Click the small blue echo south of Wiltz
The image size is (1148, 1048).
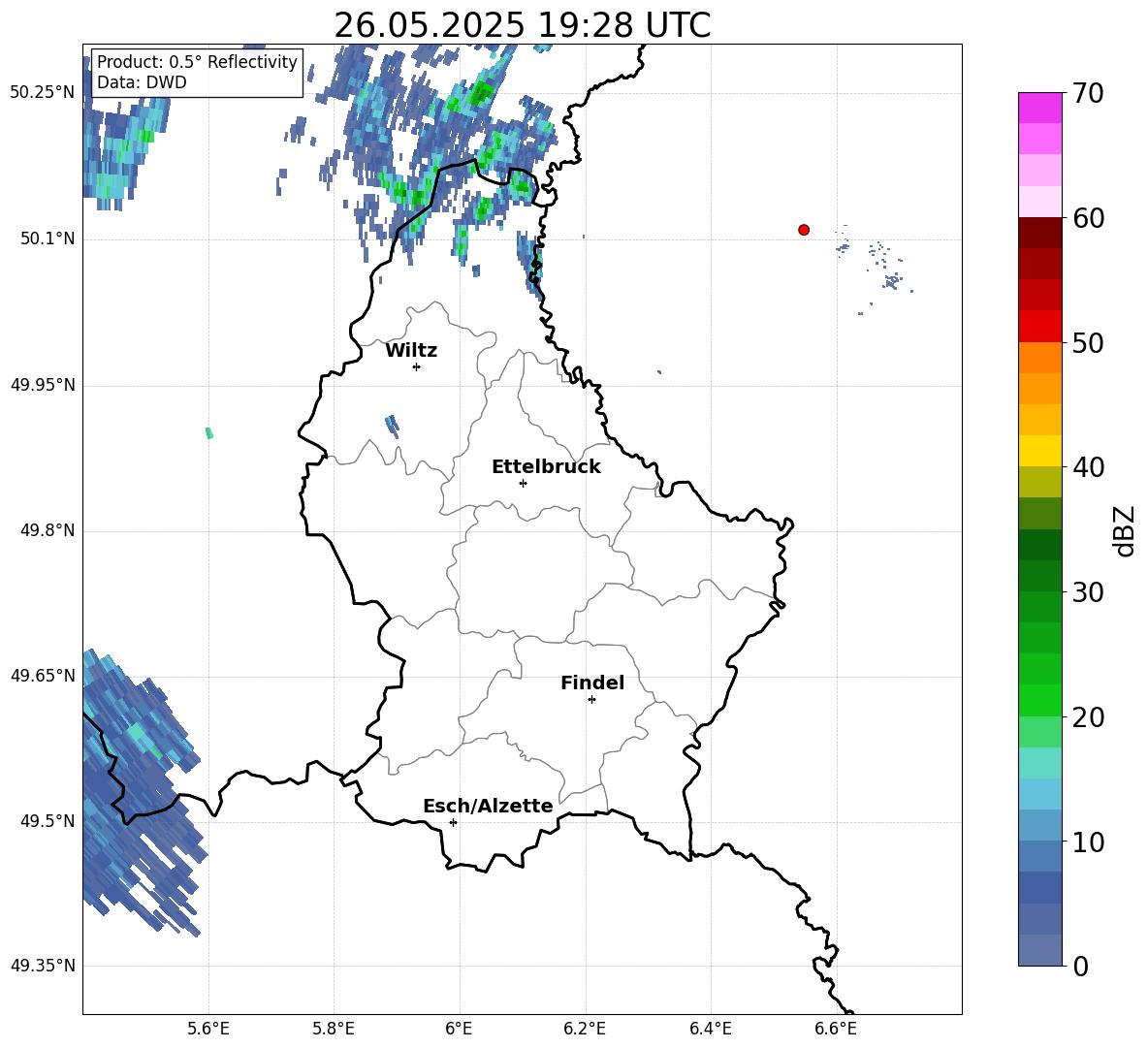[393, 426]
